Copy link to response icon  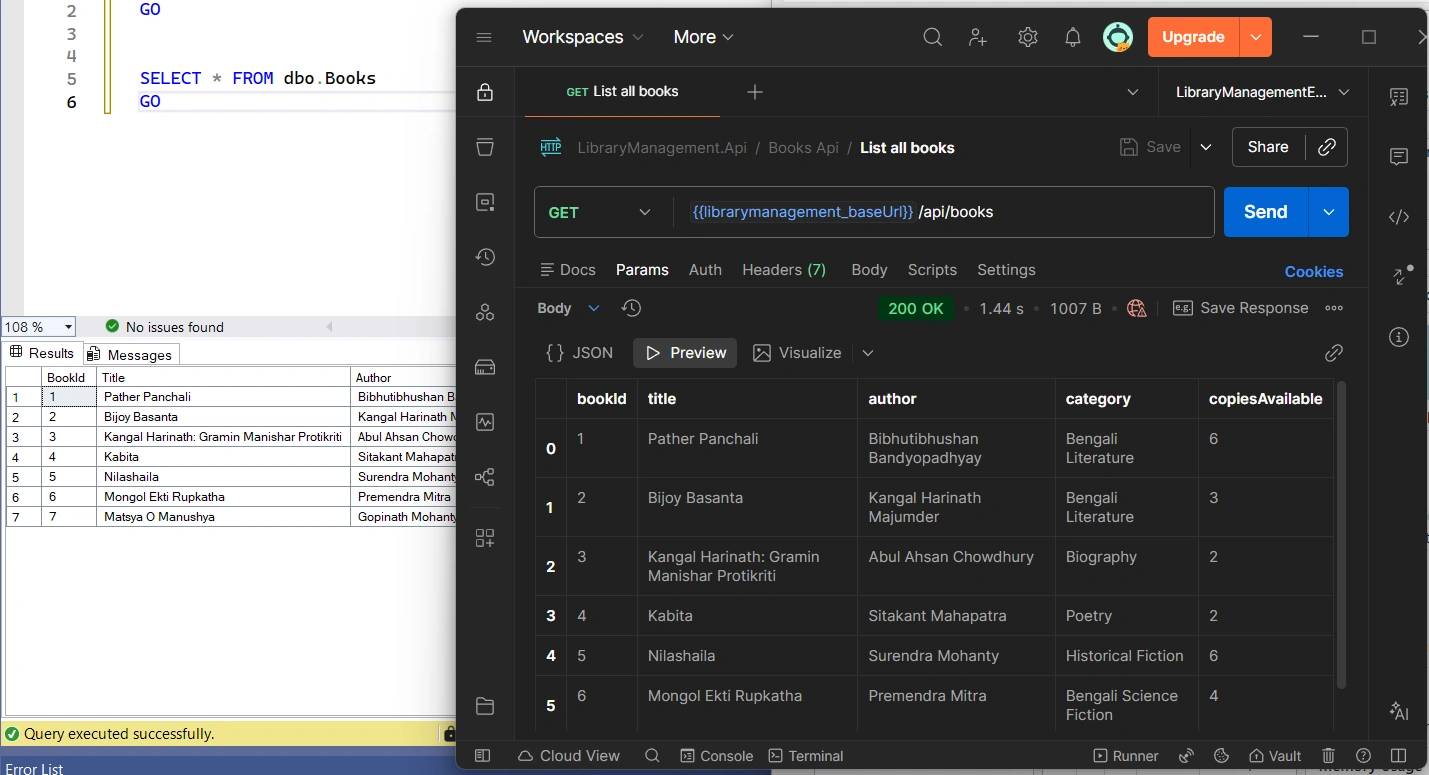point(1333,353)
